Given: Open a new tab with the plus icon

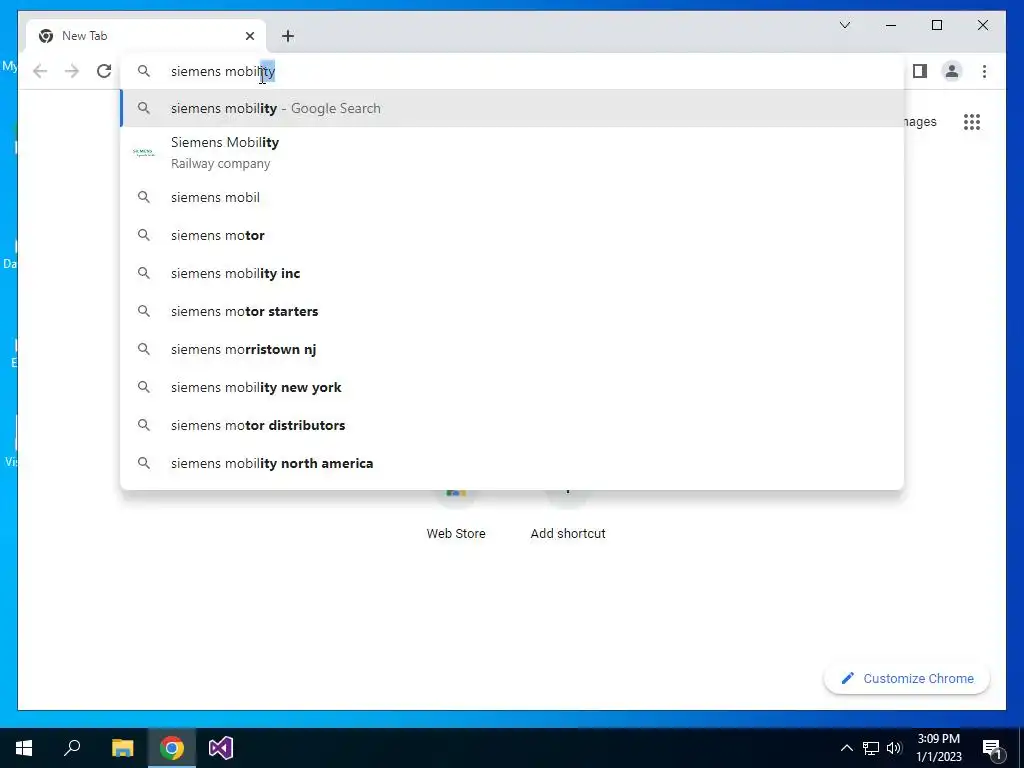Looking at the screenshot, I should coord(288,36).
